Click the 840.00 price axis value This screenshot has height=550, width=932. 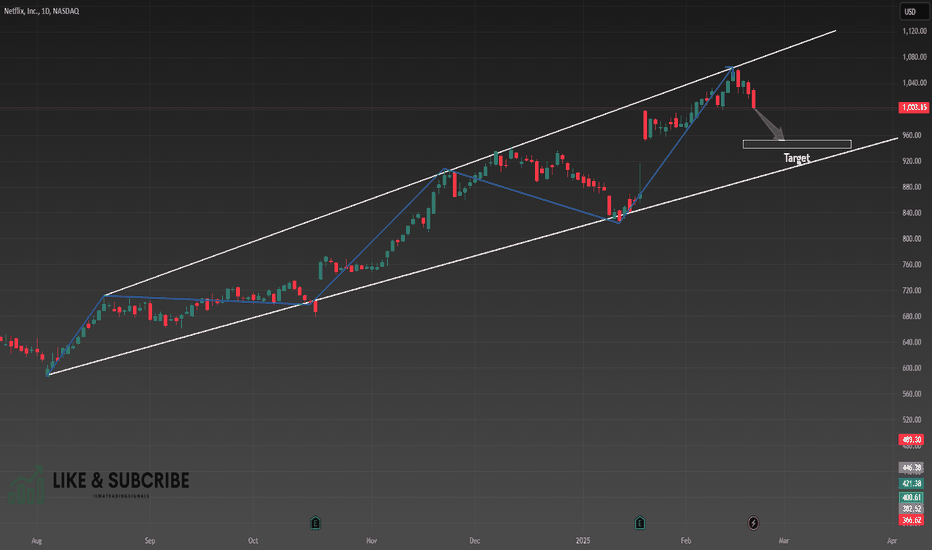tap(912, 213)
